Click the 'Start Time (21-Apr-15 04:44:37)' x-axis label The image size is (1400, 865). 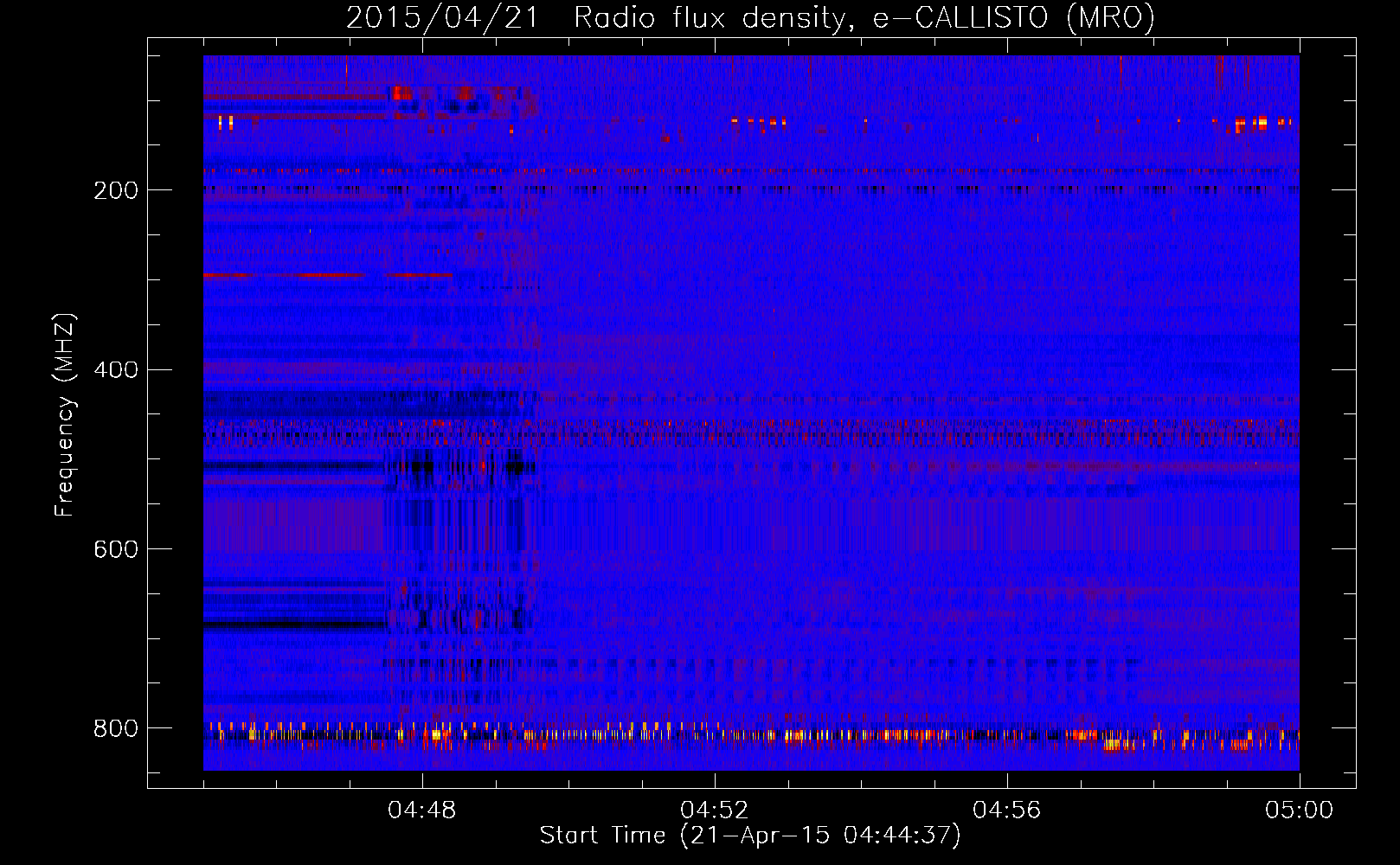point(750,836)
